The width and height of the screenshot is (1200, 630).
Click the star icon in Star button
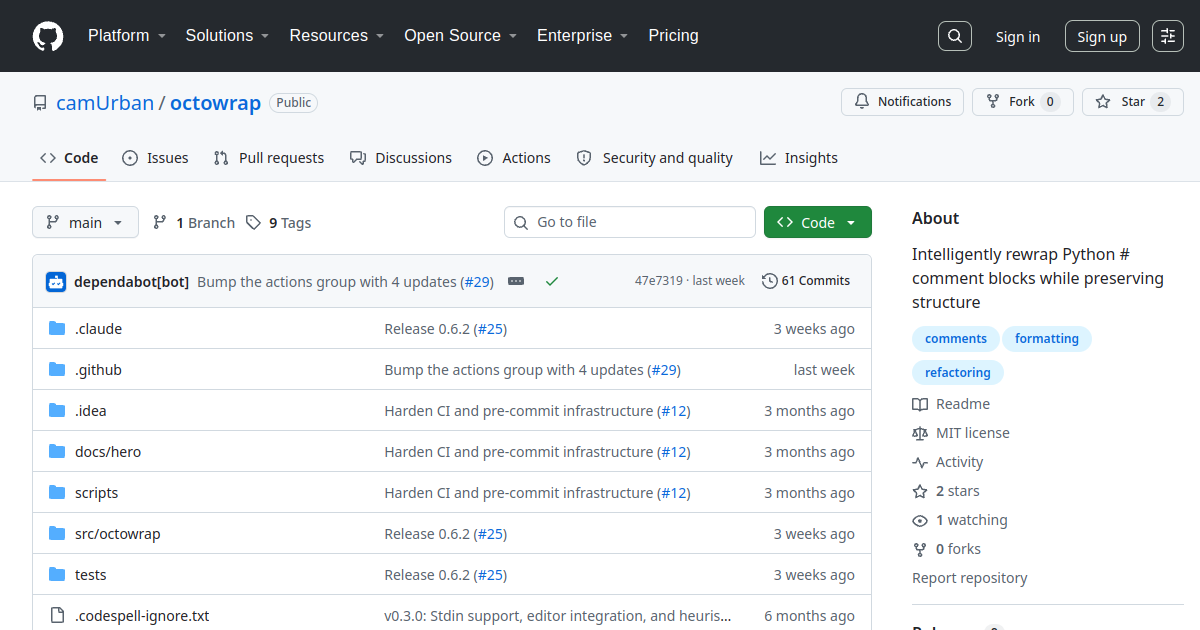1103,102
